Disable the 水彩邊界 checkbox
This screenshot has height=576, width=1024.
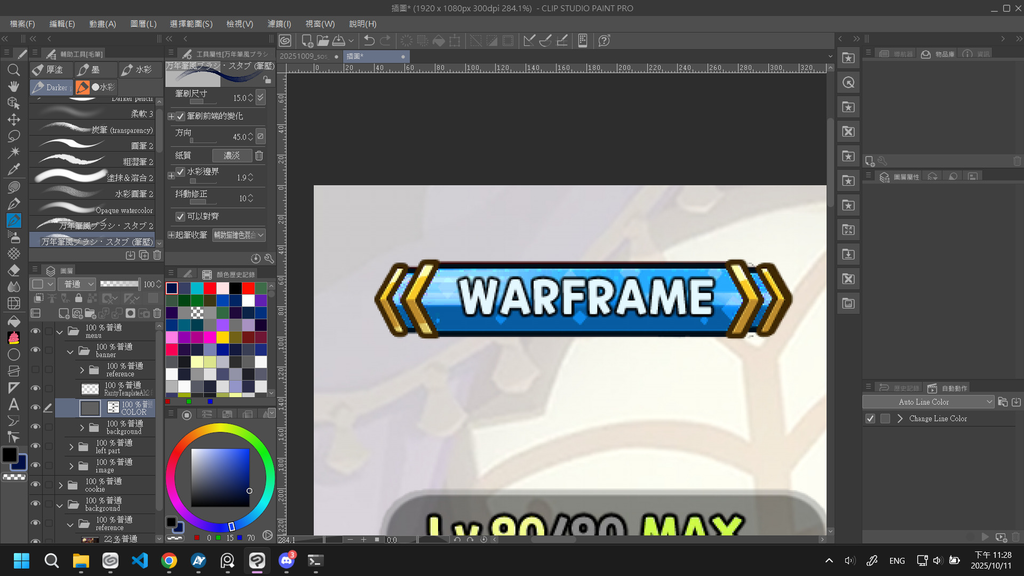181,172
